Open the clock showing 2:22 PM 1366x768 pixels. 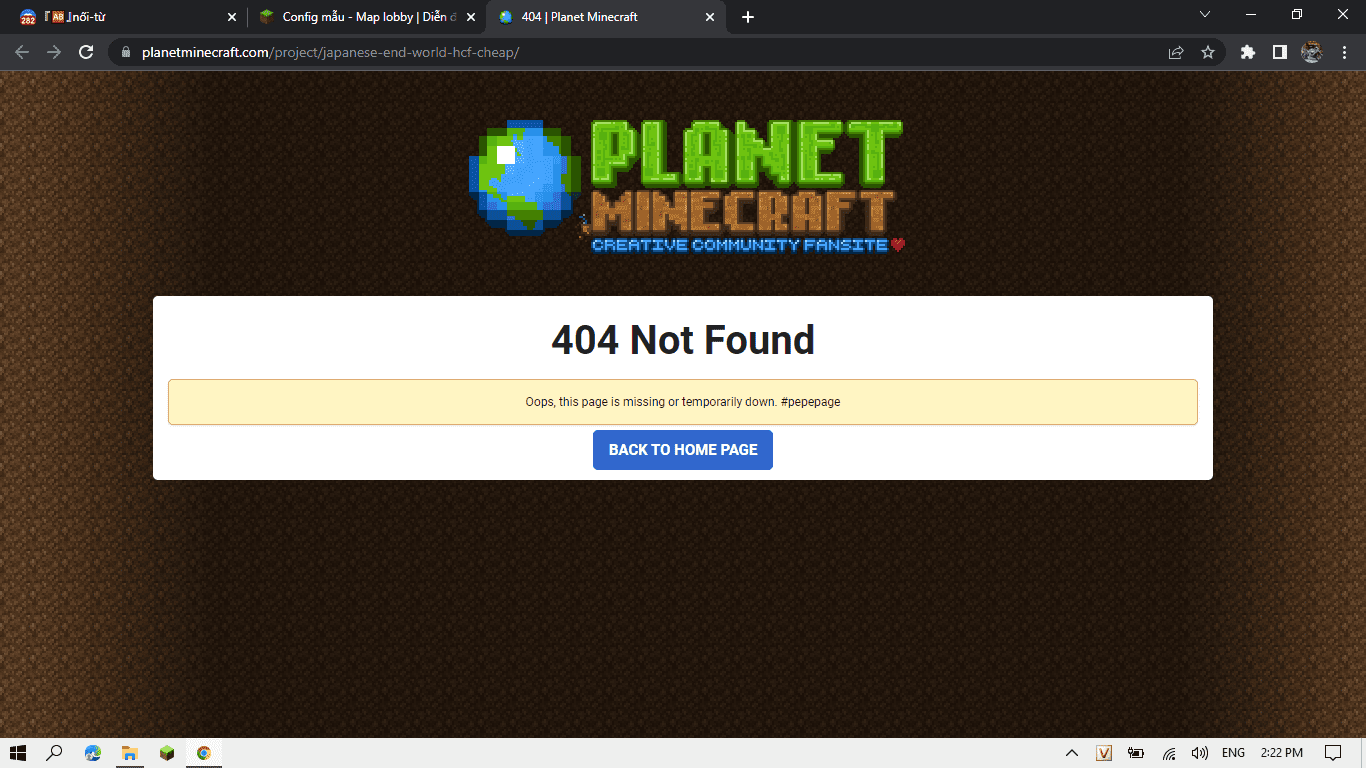click(1281, 753)
